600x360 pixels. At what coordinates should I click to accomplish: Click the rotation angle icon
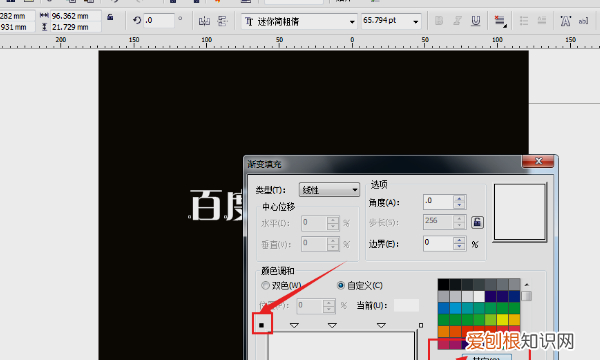(x=137, y=20)
